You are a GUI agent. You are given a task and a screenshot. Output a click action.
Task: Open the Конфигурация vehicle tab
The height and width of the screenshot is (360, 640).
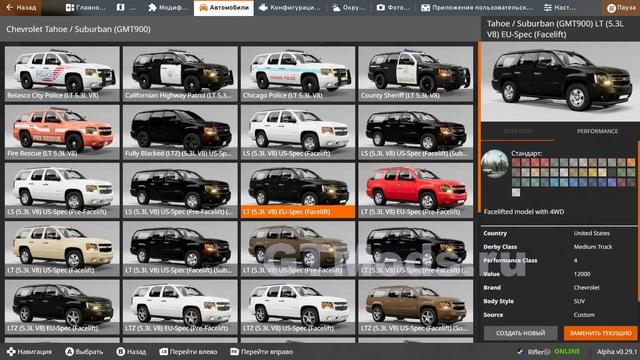tap(289, 7)
